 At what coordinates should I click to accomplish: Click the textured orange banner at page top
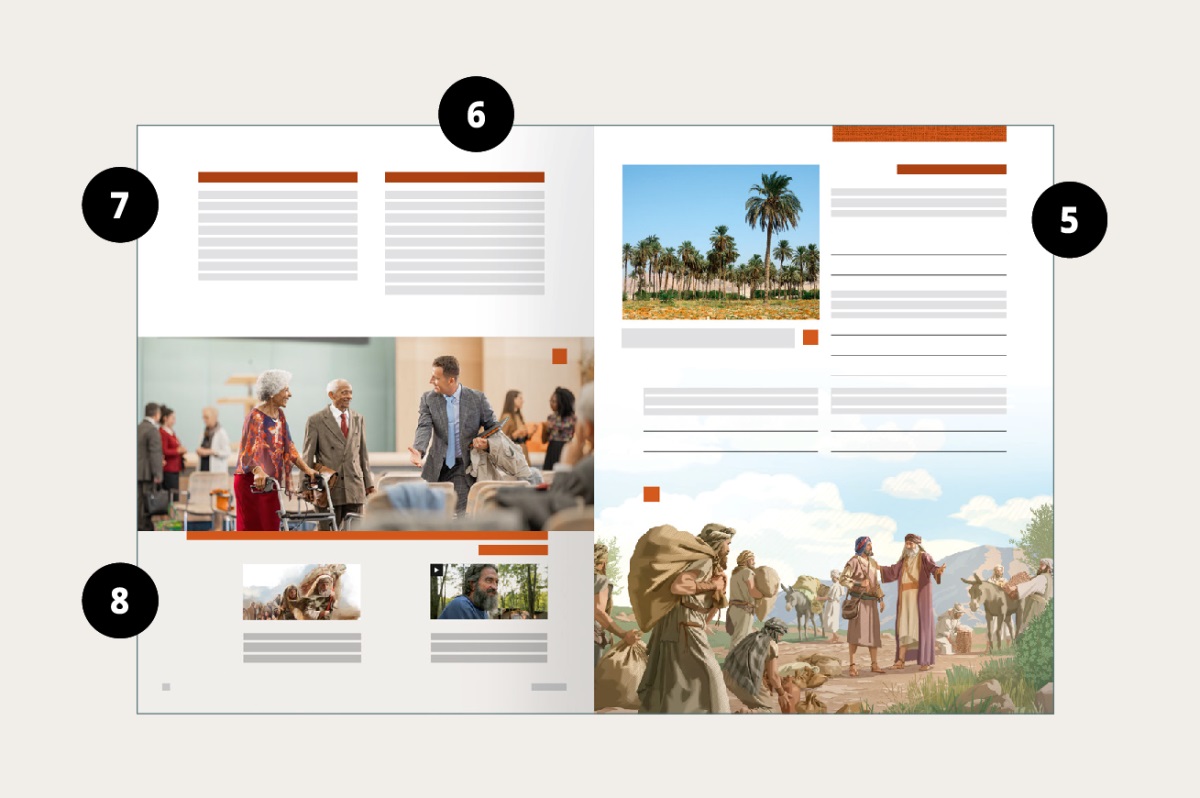click(x=919, y=133)
